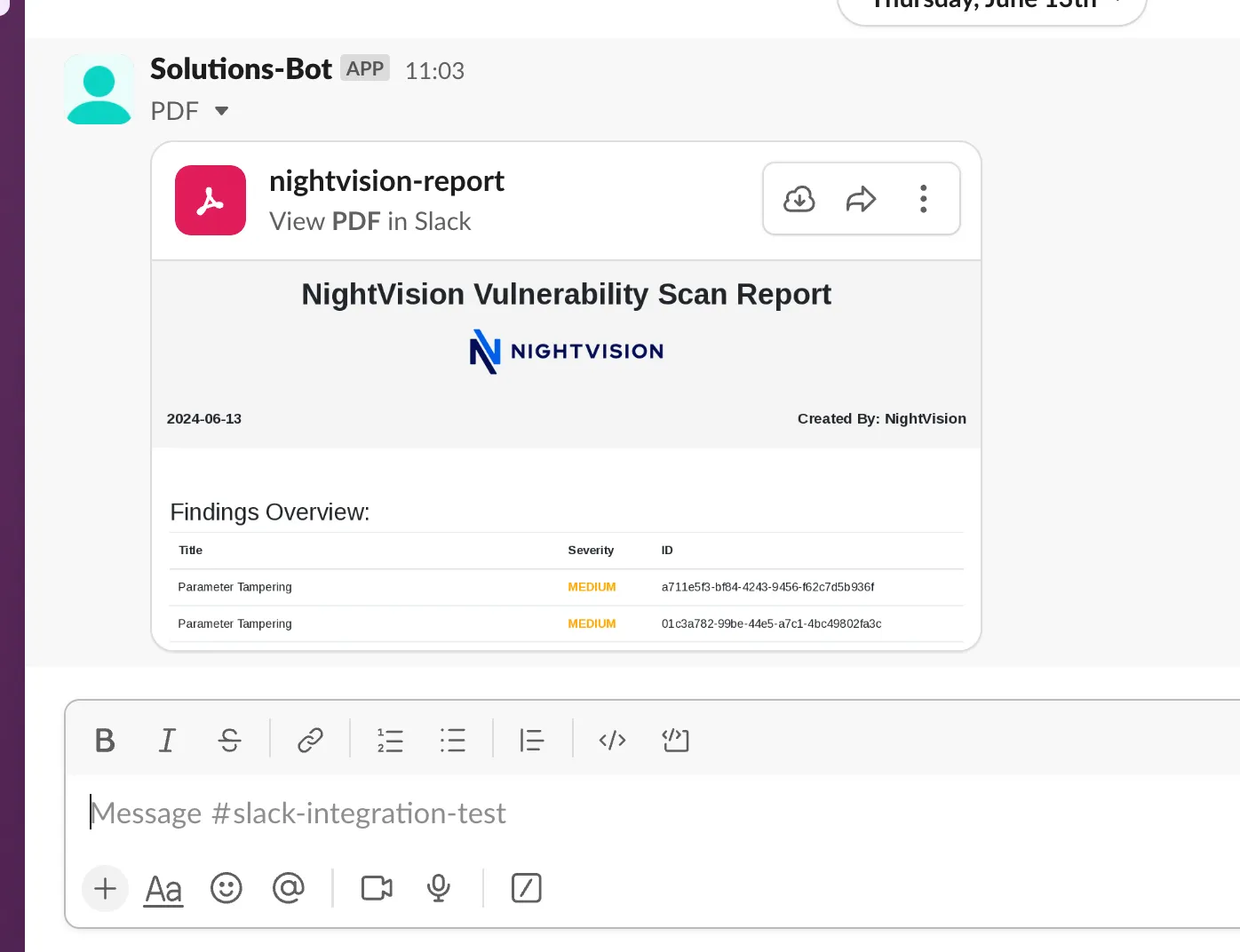Toggle strikethrough formatting
Image resolution: width=1240 pixels, height=952 pixels.
[229, 740]
